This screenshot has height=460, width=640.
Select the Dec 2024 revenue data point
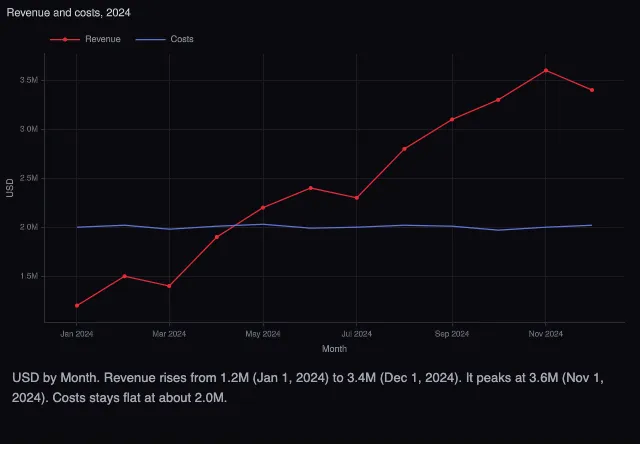click(x=592, y=90)
